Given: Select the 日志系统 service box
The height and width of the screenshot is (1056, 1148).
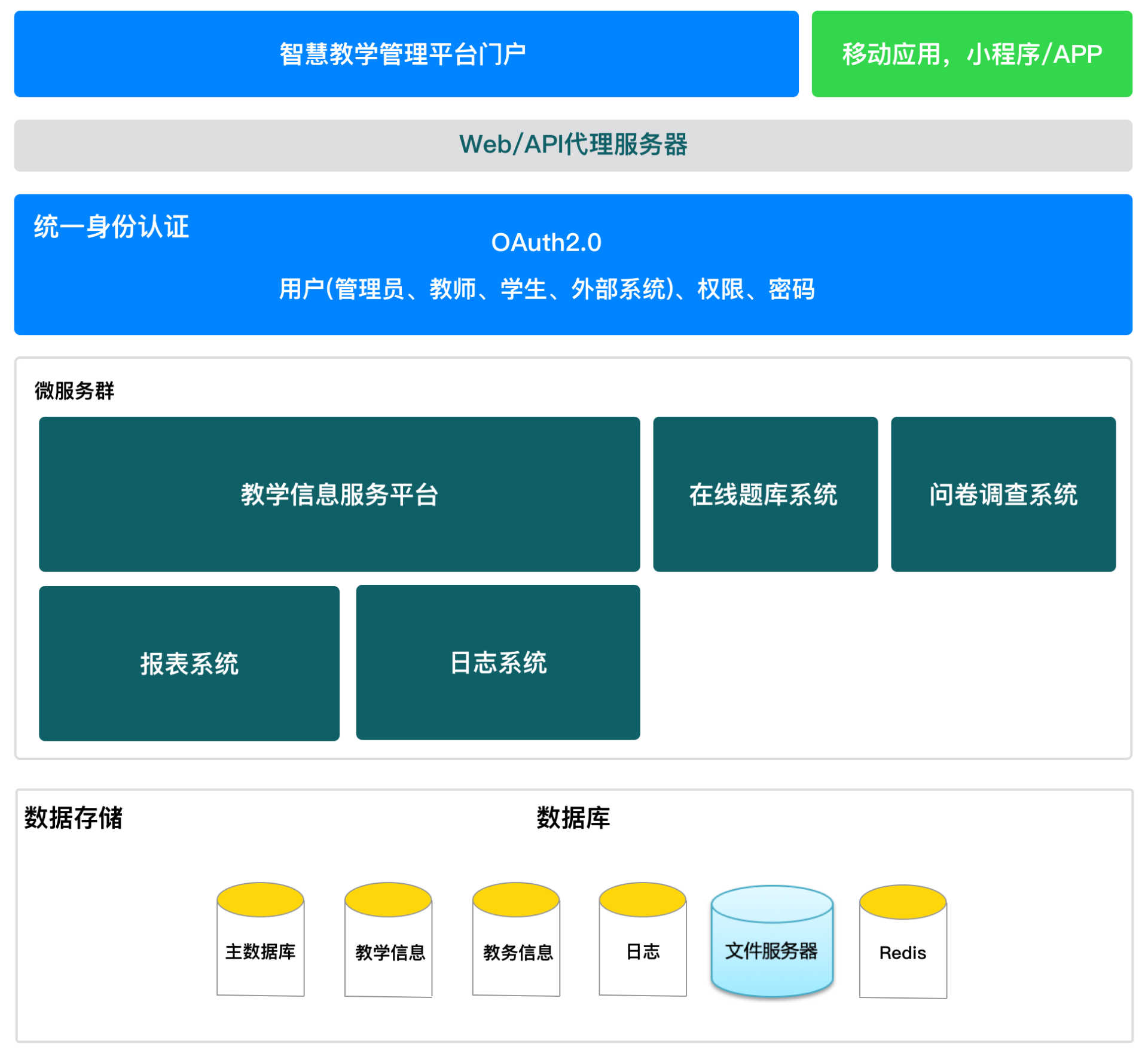Looking at the screenshot, I should (497, 663).
